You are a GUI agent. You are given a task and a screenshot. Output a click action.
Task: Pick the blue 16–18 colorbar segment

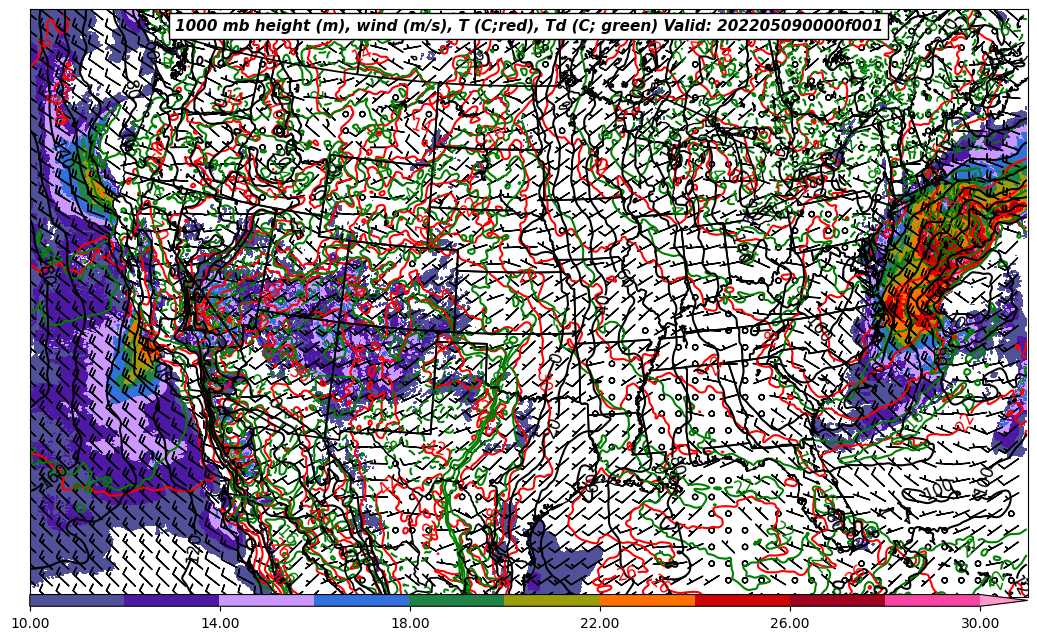click(362, 600)
